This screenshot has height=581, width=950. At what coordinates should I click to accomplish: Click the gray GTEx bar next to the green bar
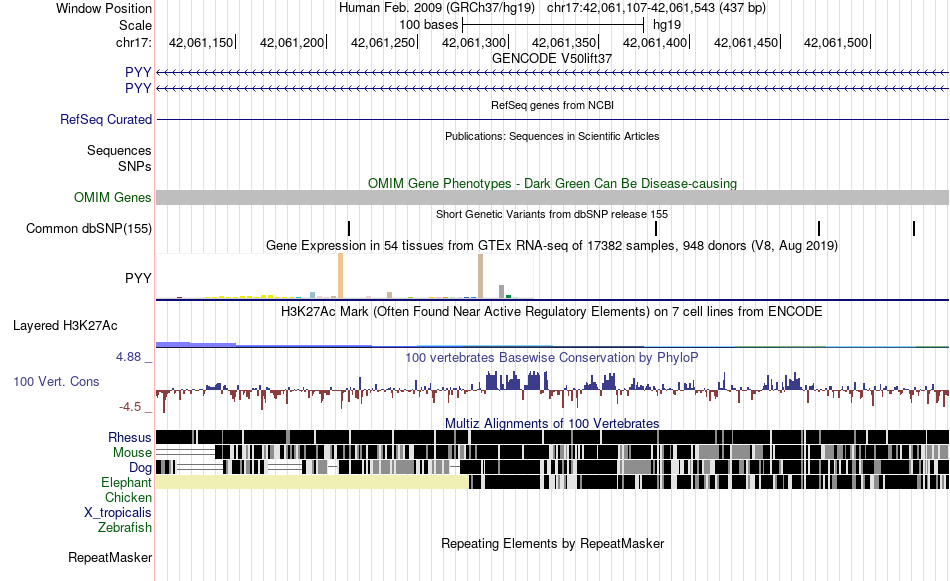[502, 291]
